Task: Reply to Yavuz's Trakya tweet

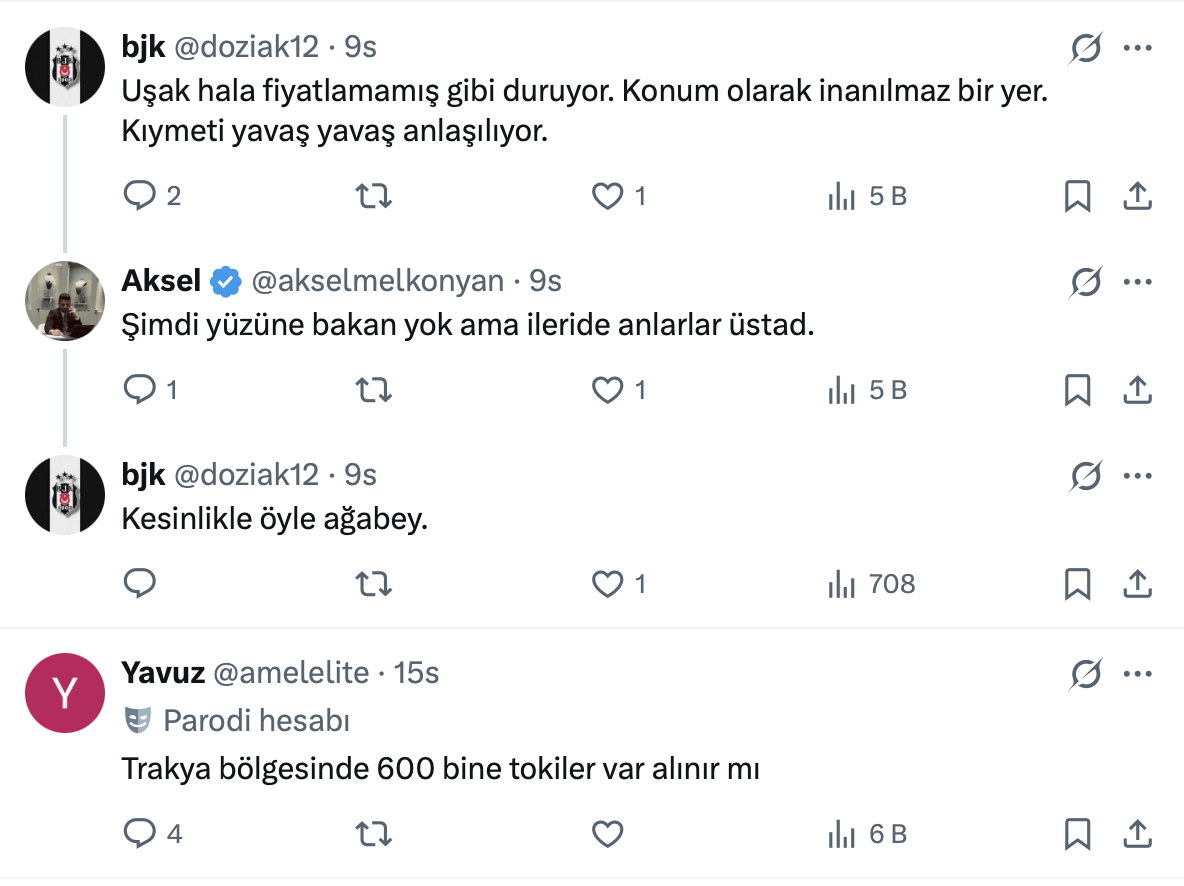Action: pos(139,833)
